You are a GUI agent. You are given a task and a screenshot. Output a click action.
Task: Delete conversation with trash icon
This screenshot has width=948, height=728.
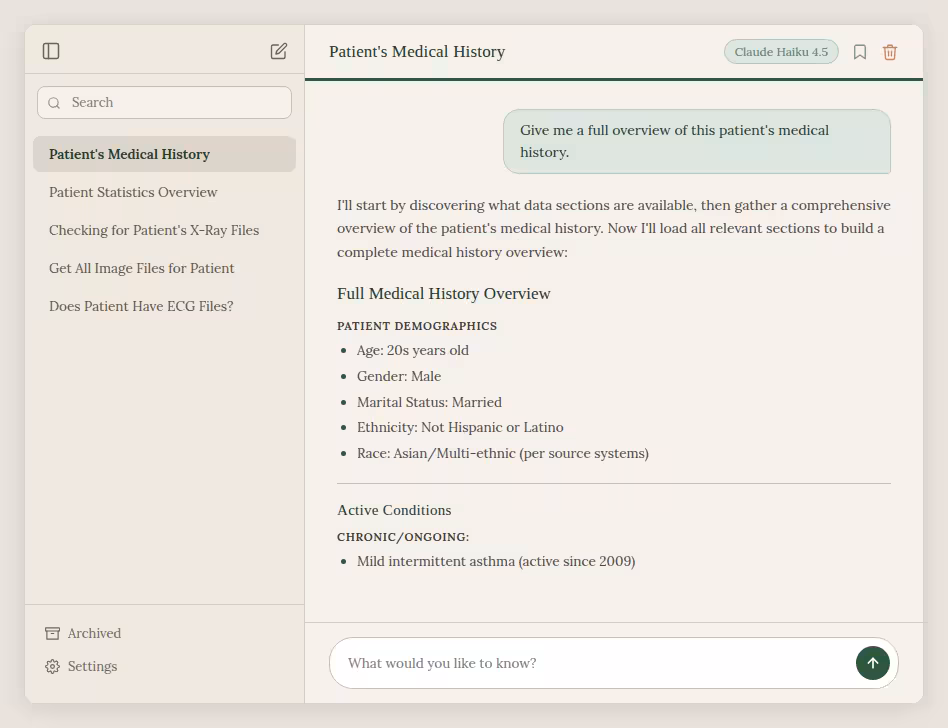coord(889,52)
